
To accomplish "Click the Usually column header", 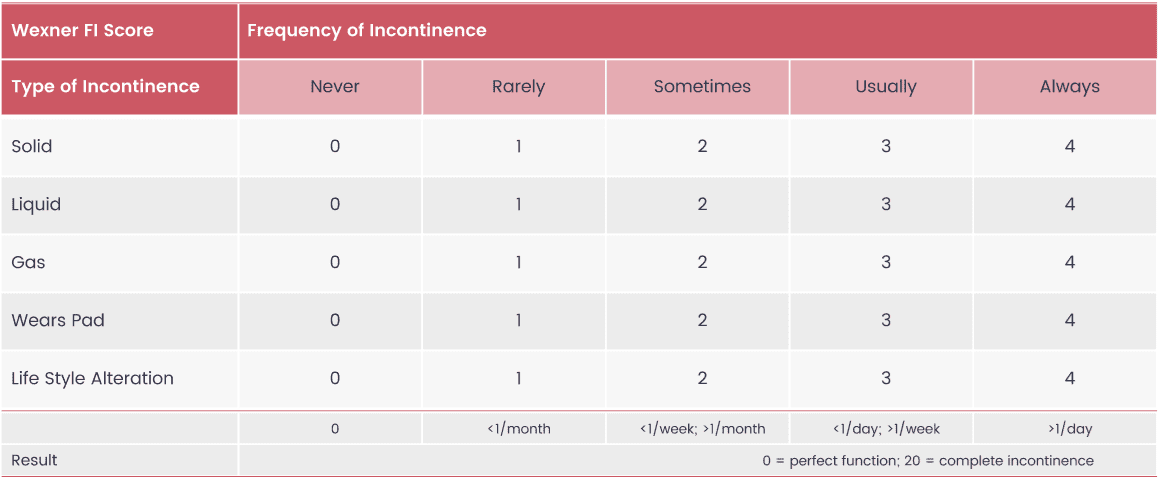I will click(x=886, y=87).
